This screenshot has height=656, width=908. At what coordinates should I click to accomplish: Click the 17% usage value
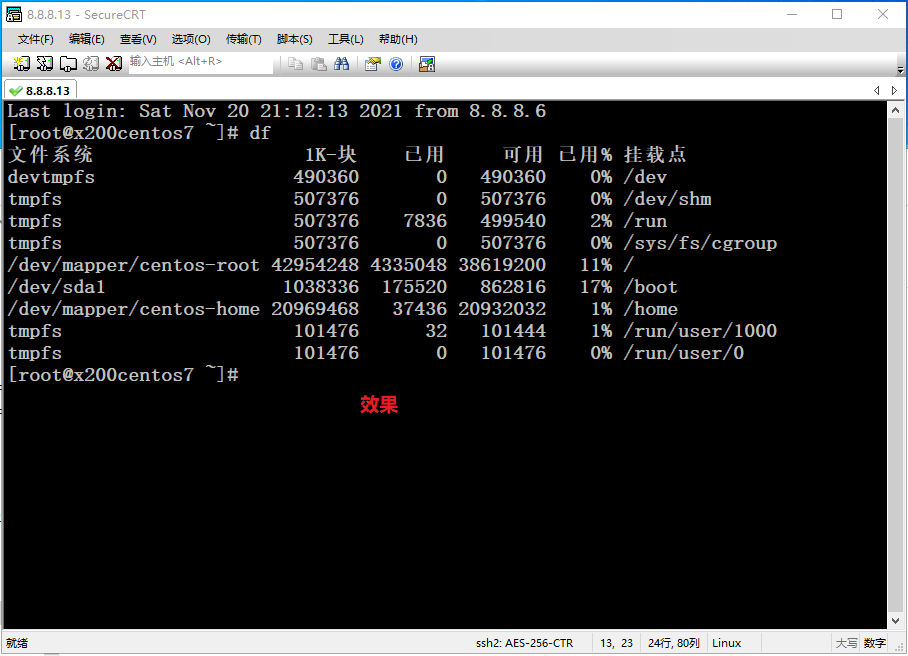click(596, 287)
